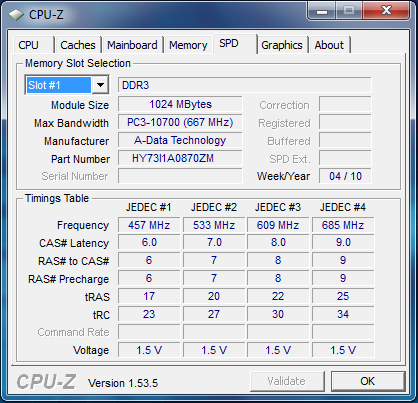Select the PC3-10700 (667 MHz) bandwidth value
Image resolution: width=418 pixels, height=403 pixels.
180,122
